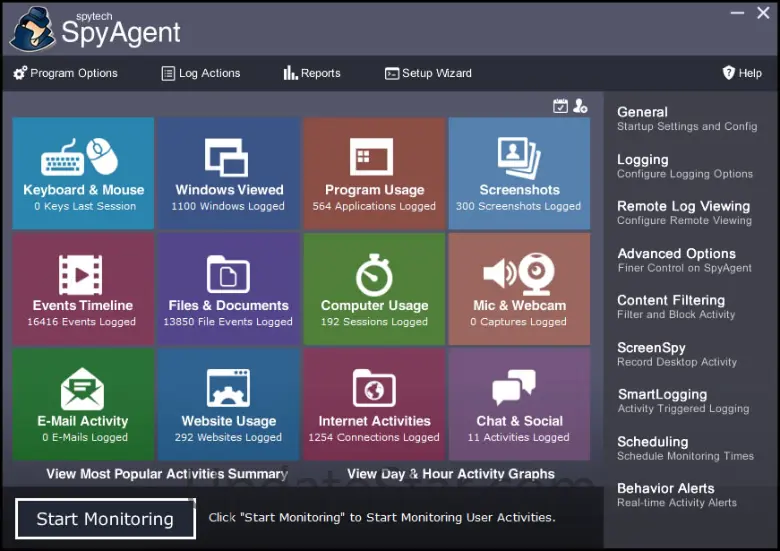This screenshot has height=551, width=780.
Task: Open Scheduling monitoring times
Action: point(685,448)
